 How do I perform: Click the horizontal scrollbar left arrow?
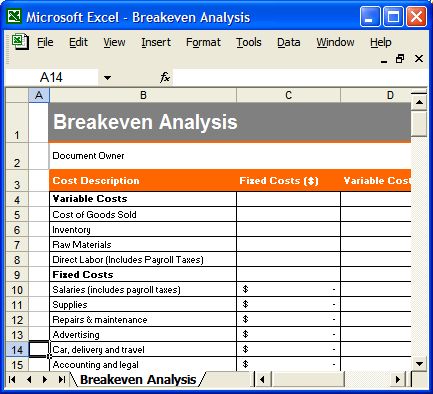[x=263, y=379]
